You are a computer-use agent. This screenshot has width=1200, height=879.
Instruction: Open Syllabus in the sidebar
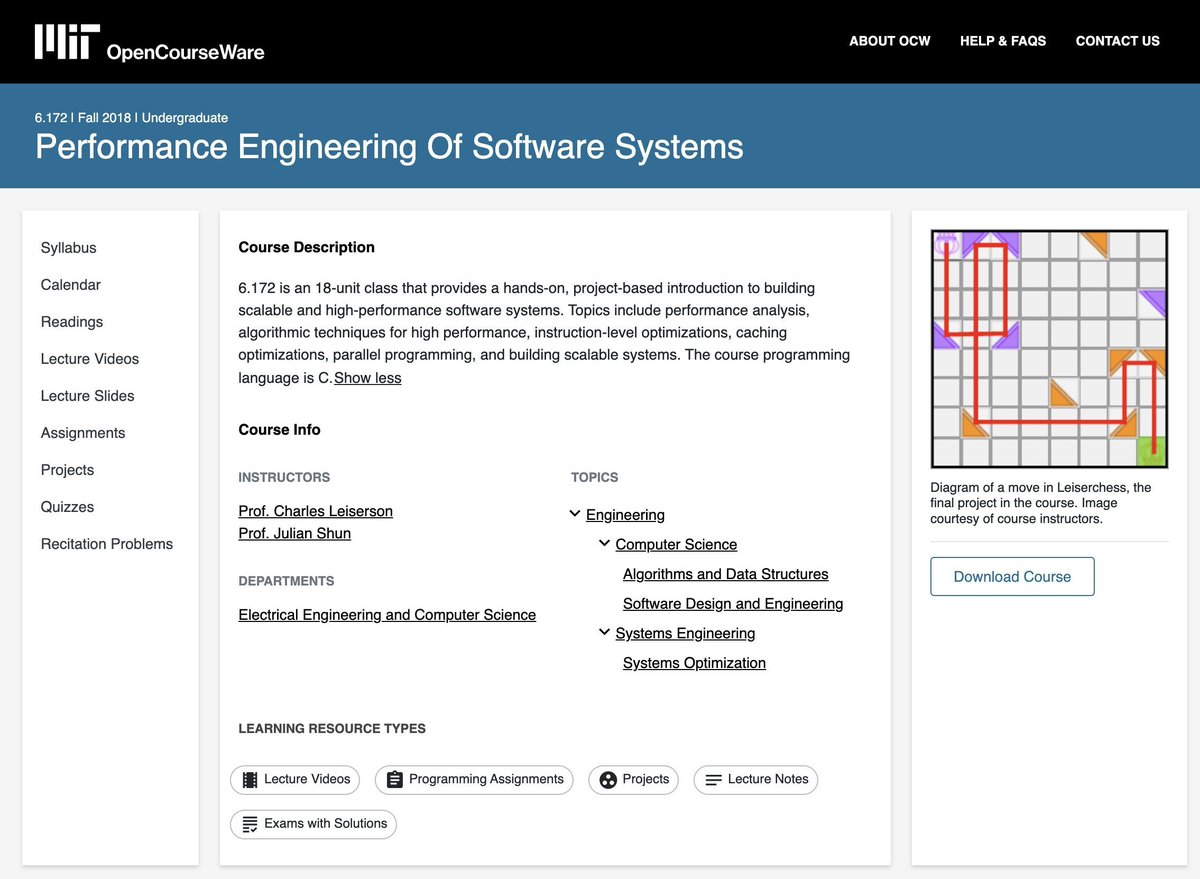pyautogui.click(x=69, y=248)
